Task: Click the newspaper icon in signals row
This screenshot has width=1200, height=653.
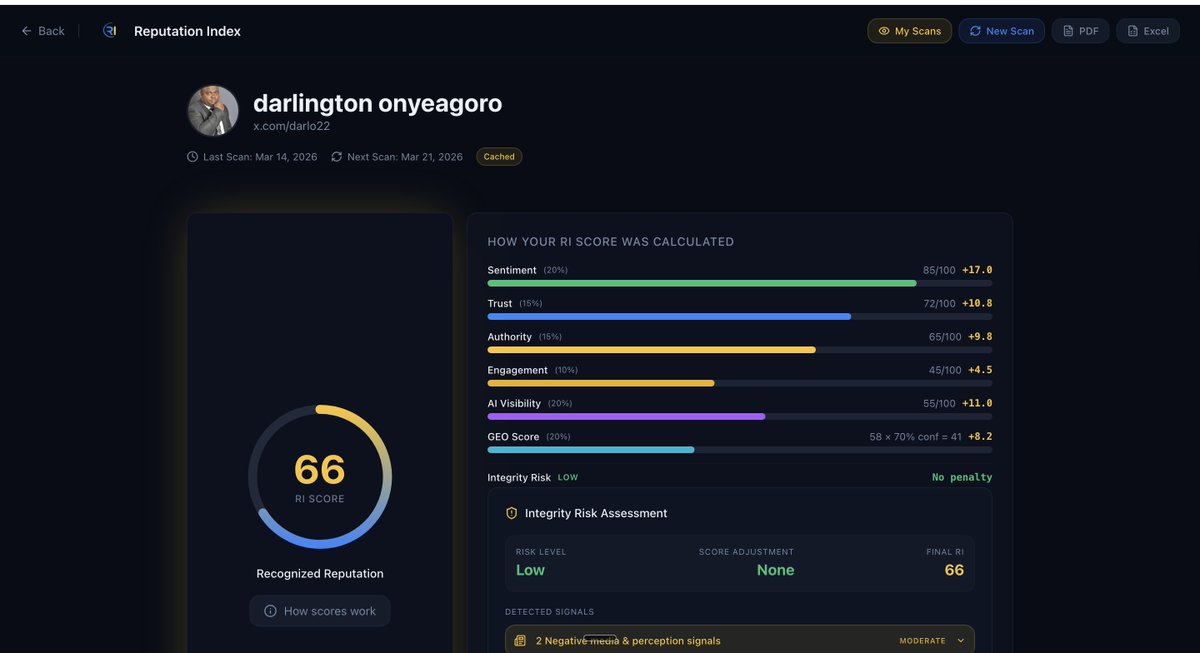Action: pos(520,641)
